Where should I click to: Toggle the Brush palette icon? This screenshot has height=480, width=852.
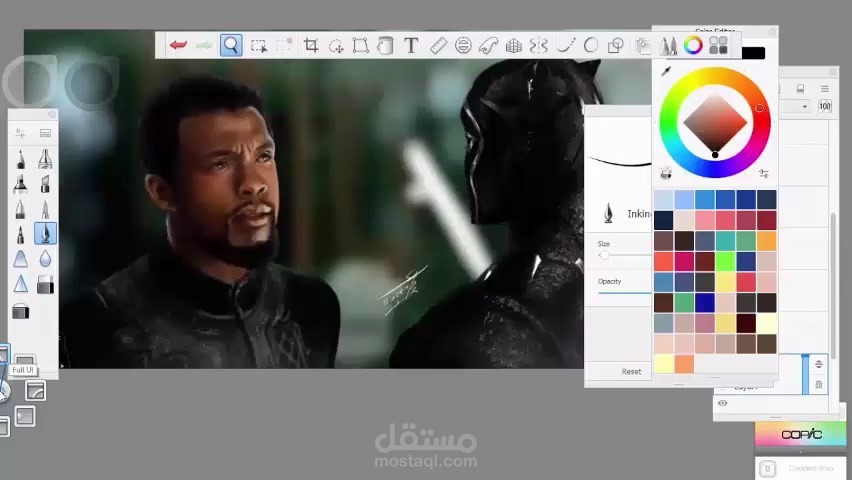tap(668, 46)
